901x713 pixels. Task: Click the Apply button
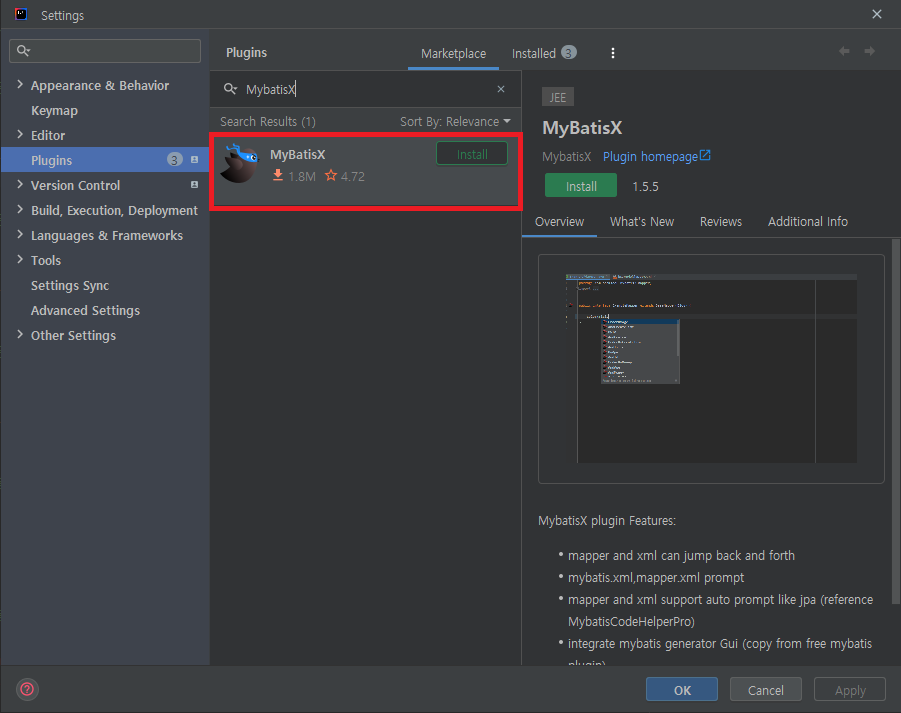coord(850,689)
